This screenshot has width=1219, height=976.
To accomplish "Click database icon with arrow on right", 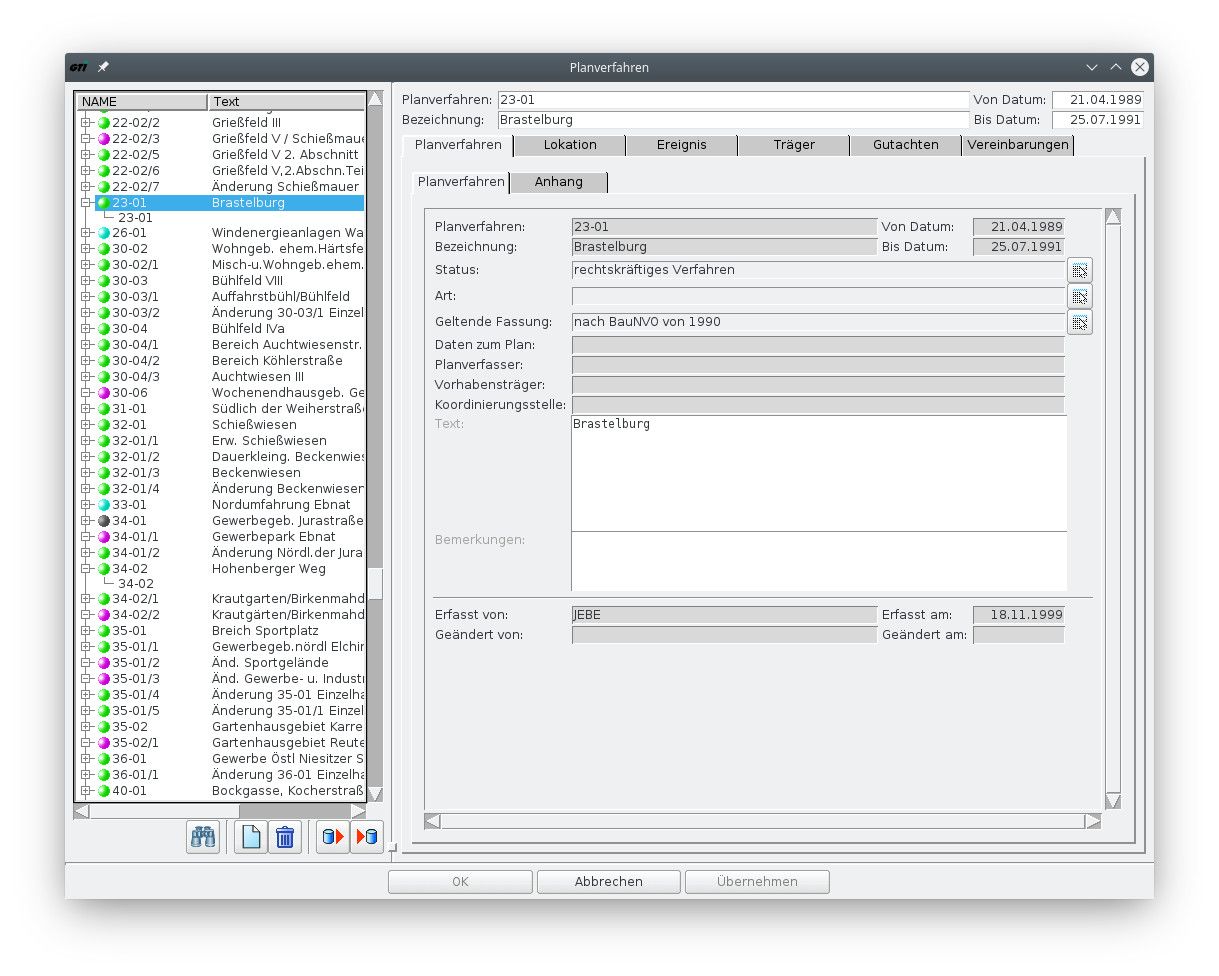I will pos(333,836).
